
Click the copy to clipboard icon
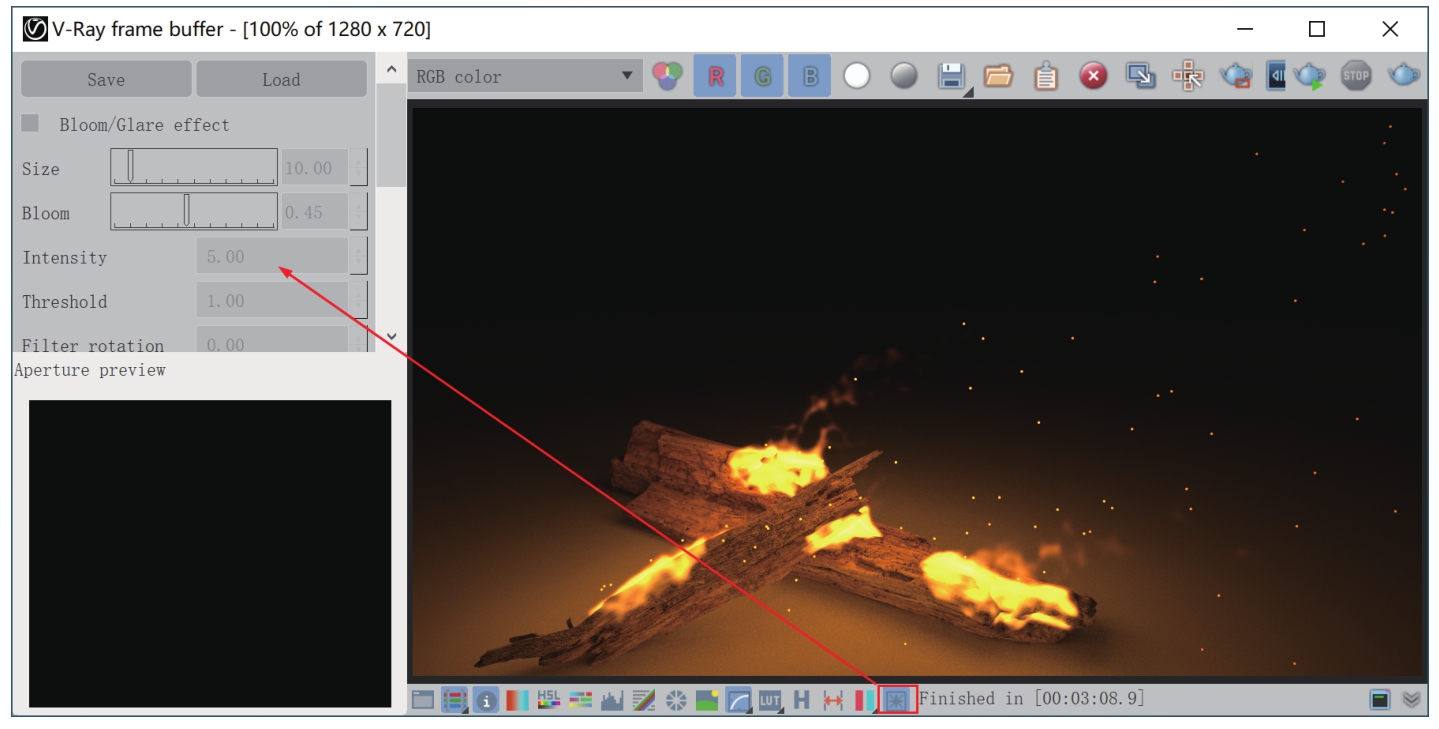tap(1046, 77)
